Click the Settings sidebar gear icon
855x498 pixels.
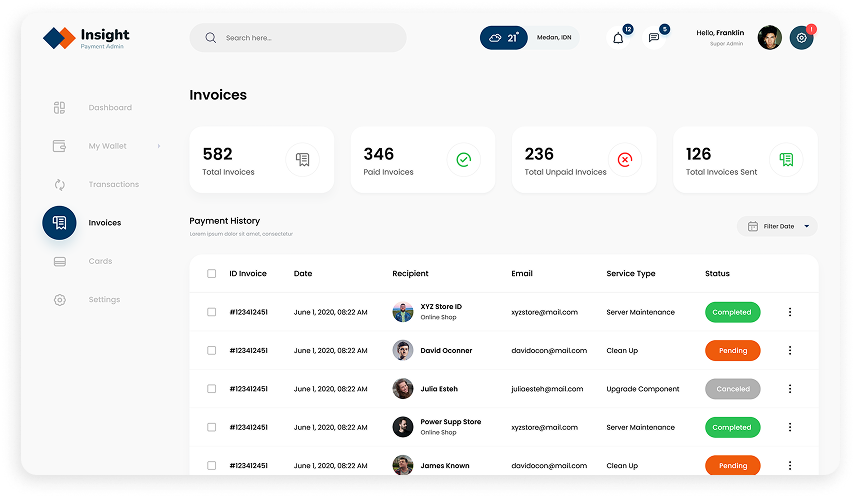[x=59, y=299]
